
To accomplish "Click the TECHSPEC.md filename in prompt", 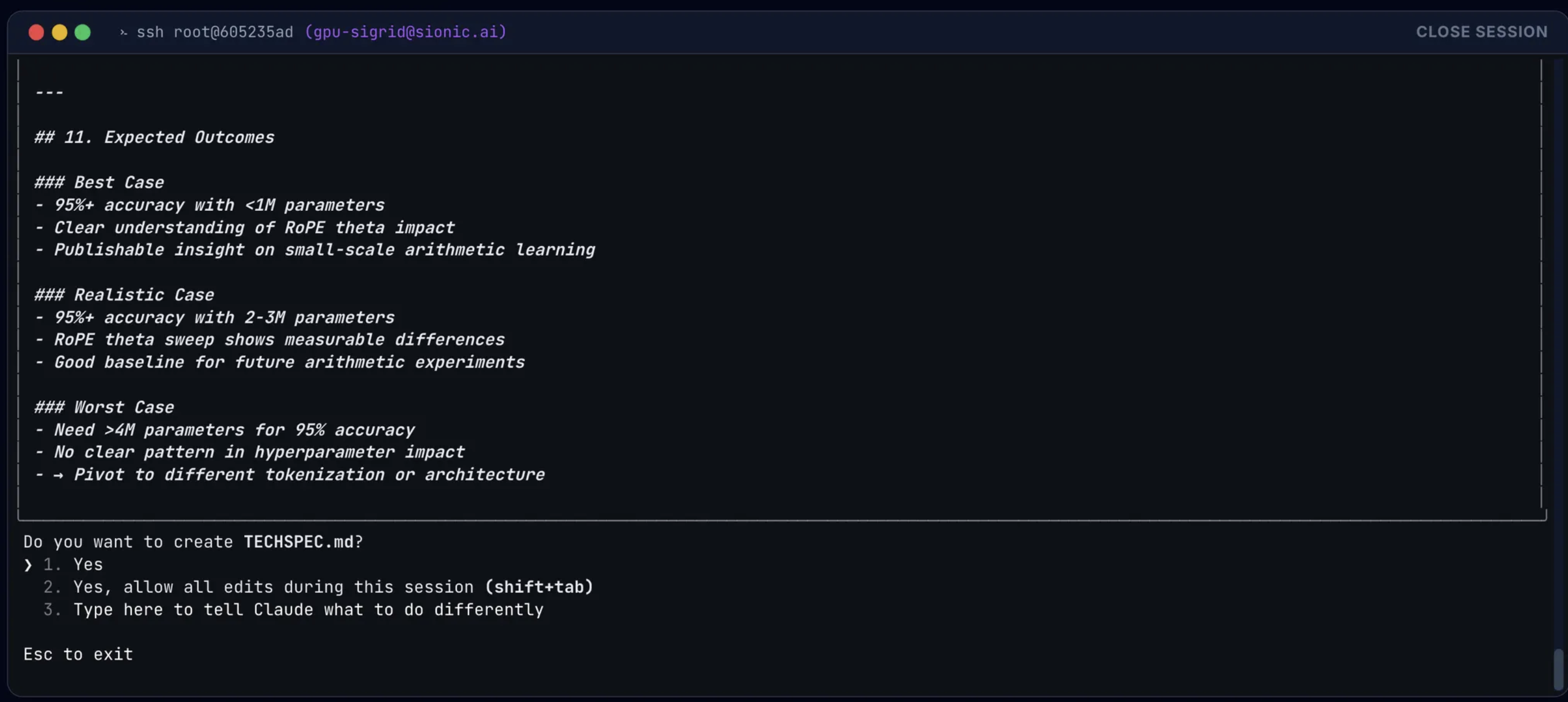I will point(298,542).
